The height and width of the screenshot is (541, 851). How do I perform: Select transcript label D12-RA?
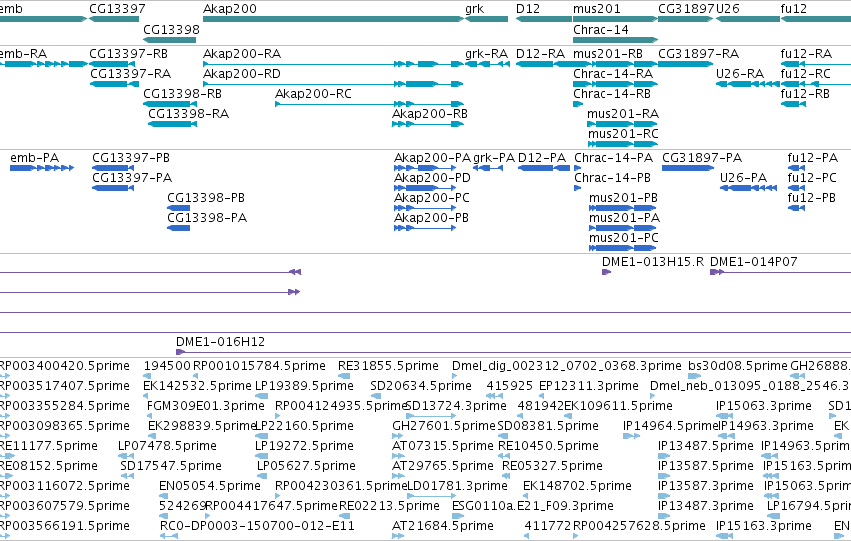[x=540, y=54]
